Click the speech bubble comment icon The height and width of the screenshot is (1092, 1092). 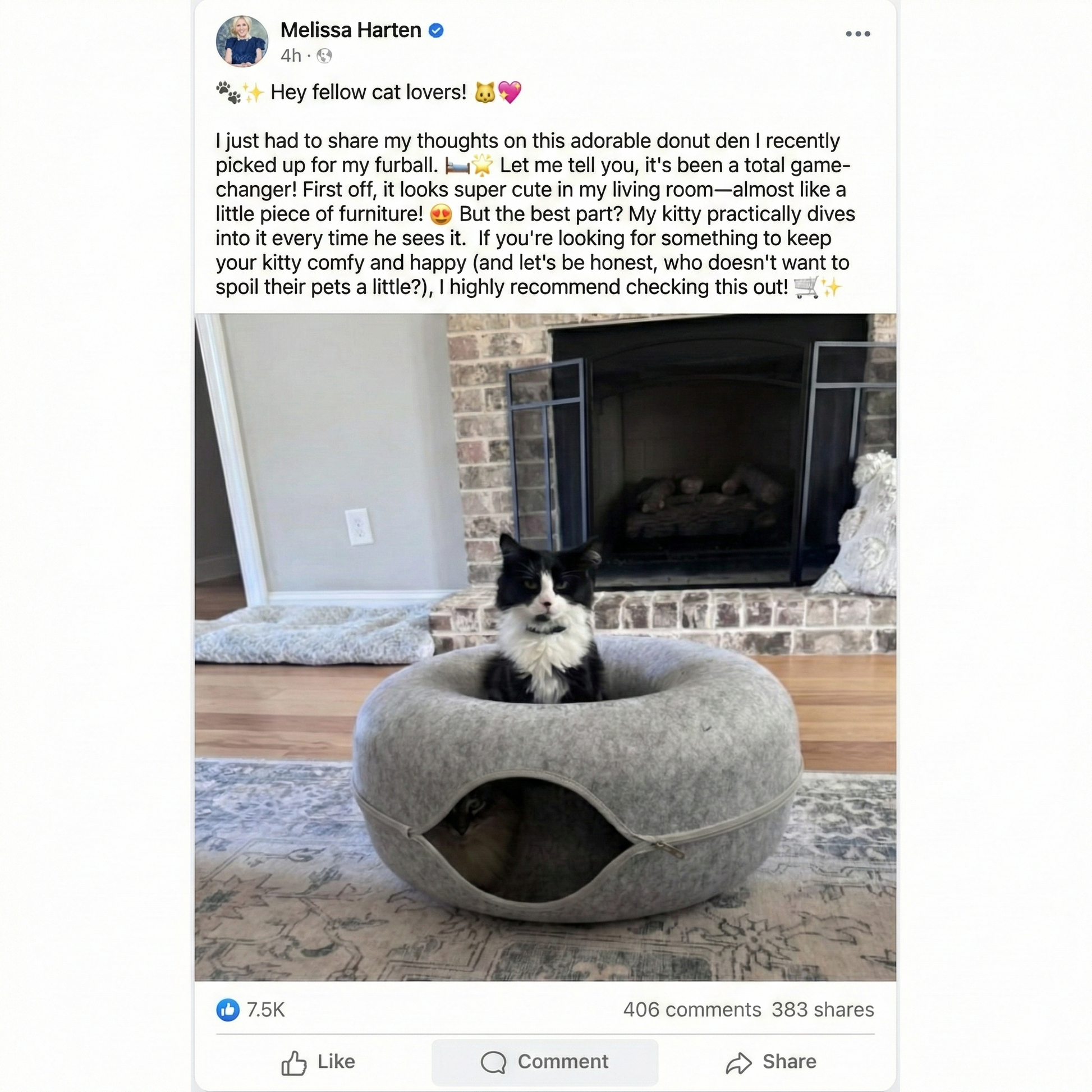[493, 1063]
